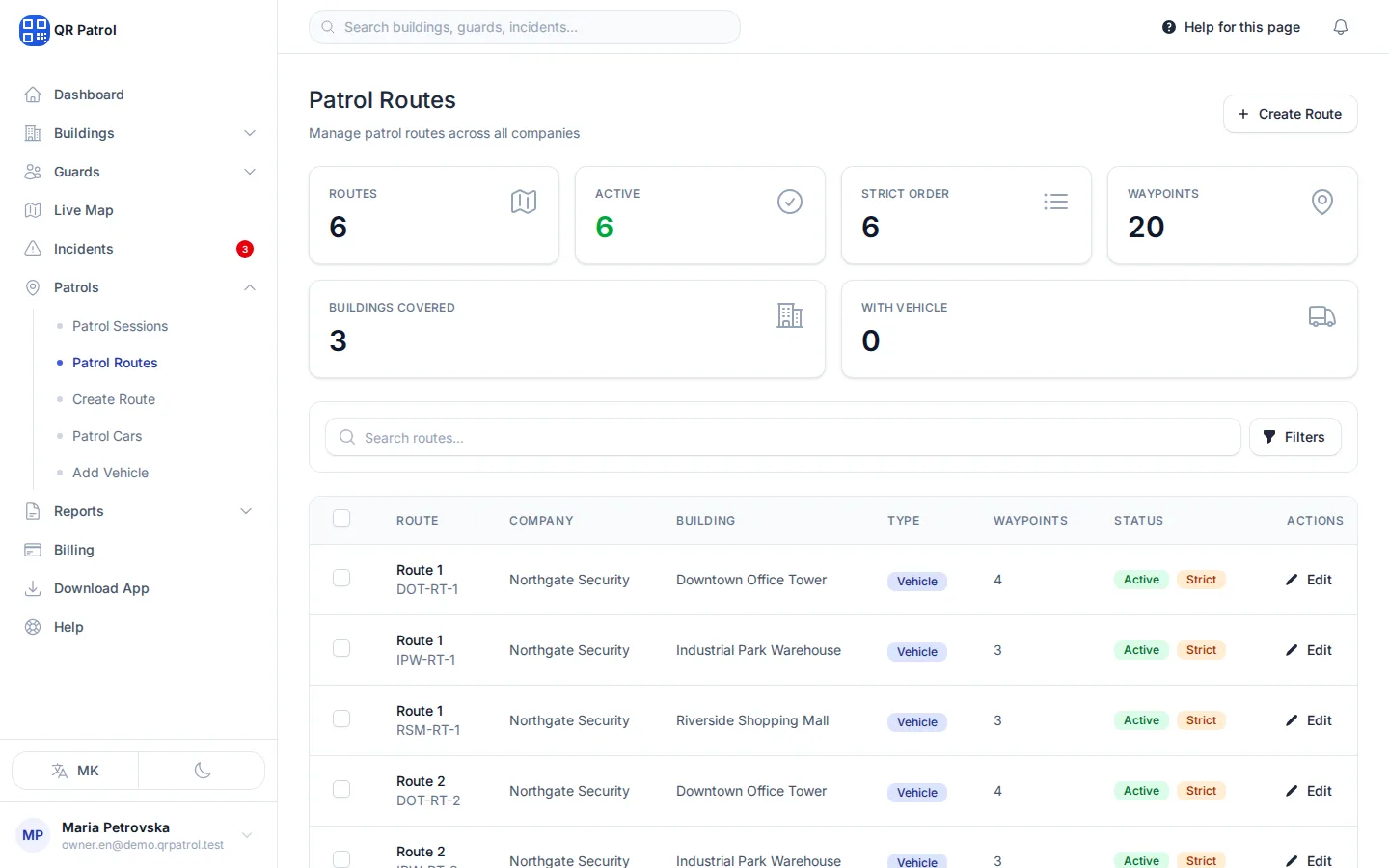This screenshot has height=868, width=1389.
Task: Click the Billing card icon
Action: [33, 550]
